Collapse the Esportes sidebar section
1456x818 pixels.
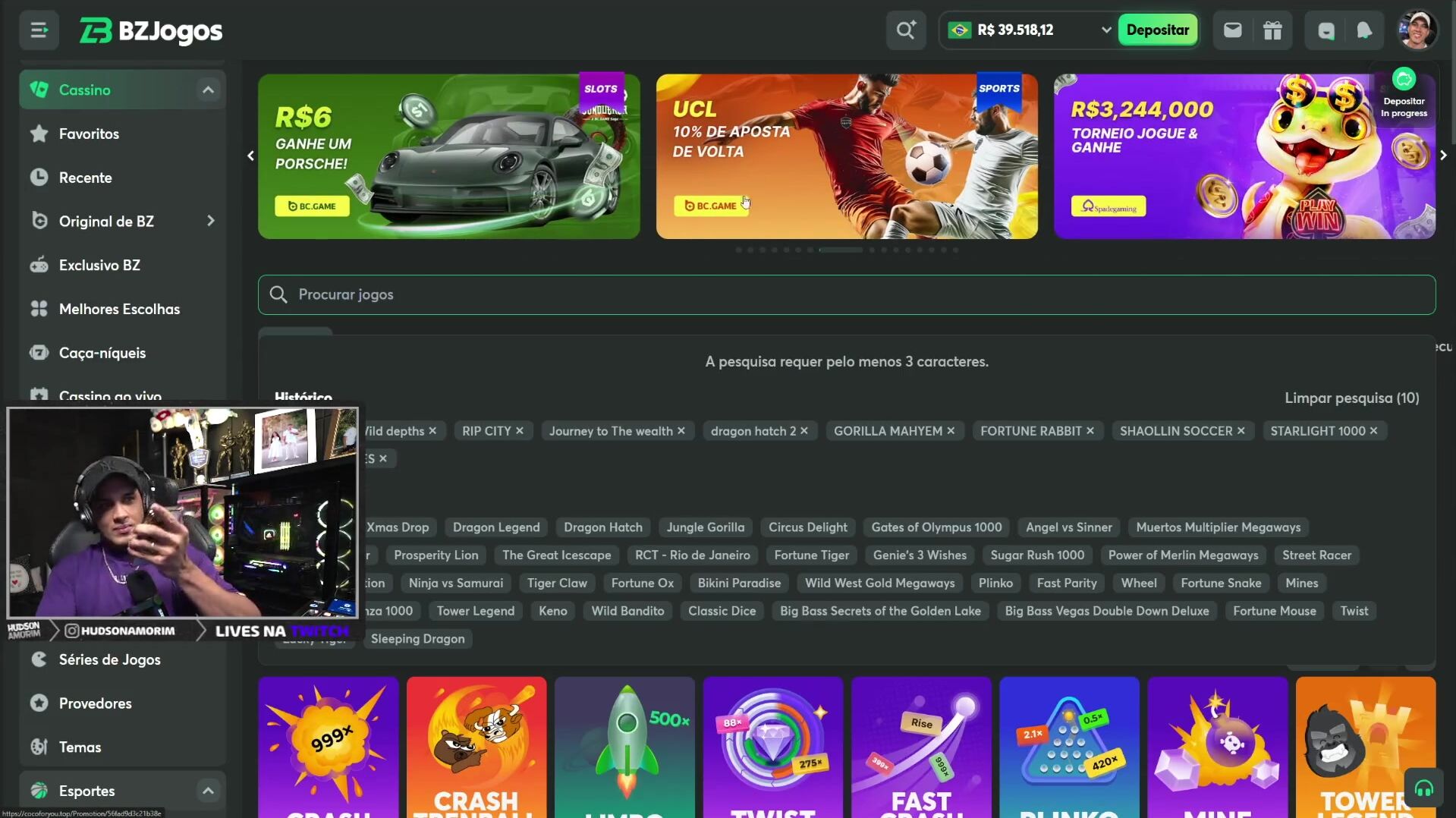tap(208, 791)
